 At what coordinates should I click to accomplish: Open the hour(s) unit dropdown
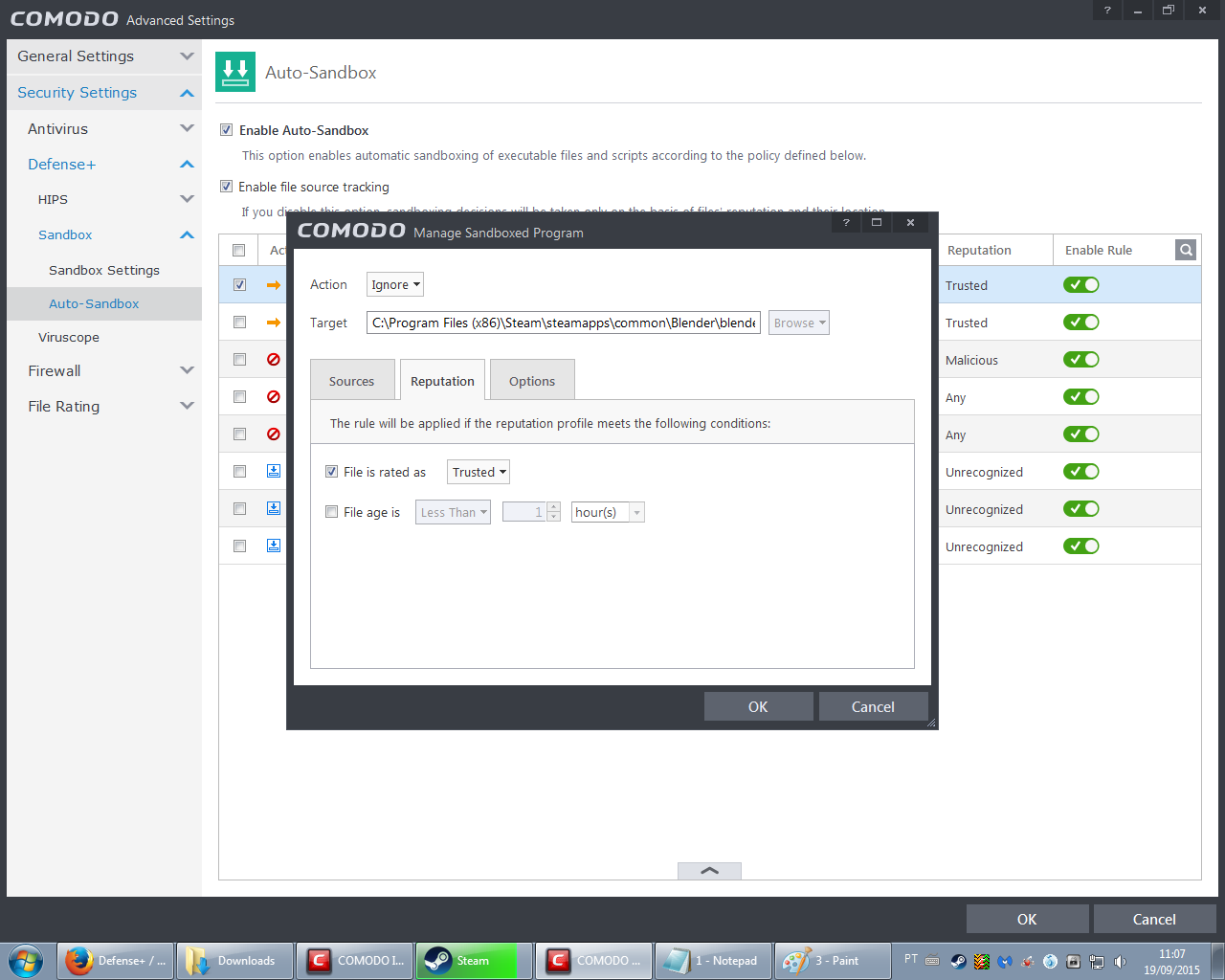(x=608, y=512)
